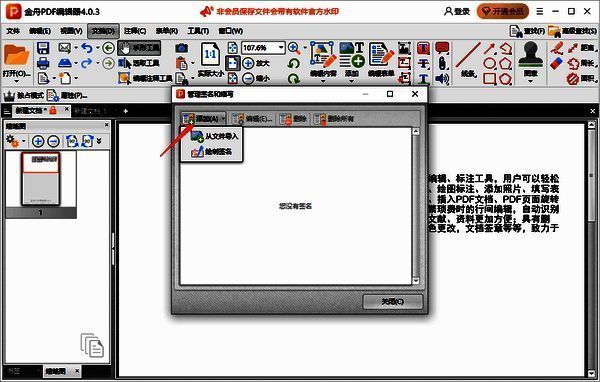The image size is (600, 382).
Task: Click thumbnail panel zoom in plus icon
Action: [x=38, y=141]
